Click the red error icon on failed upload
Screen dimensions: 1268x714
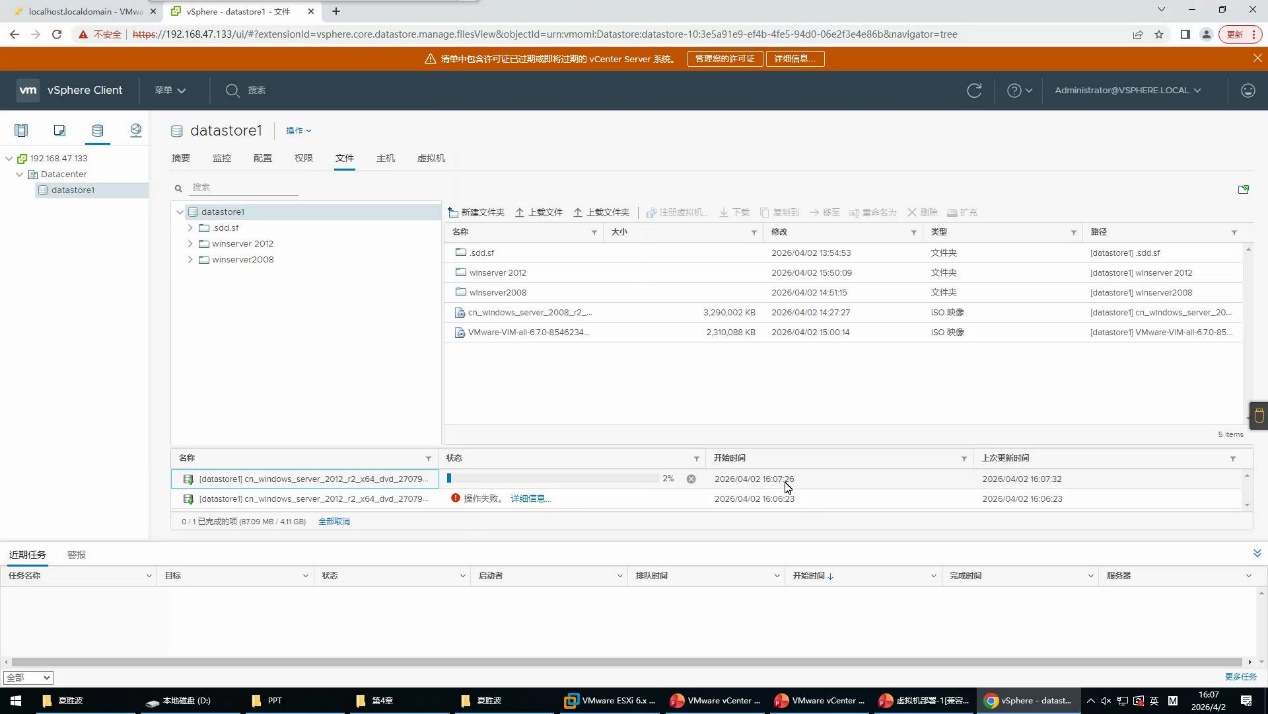pos(455,498)
